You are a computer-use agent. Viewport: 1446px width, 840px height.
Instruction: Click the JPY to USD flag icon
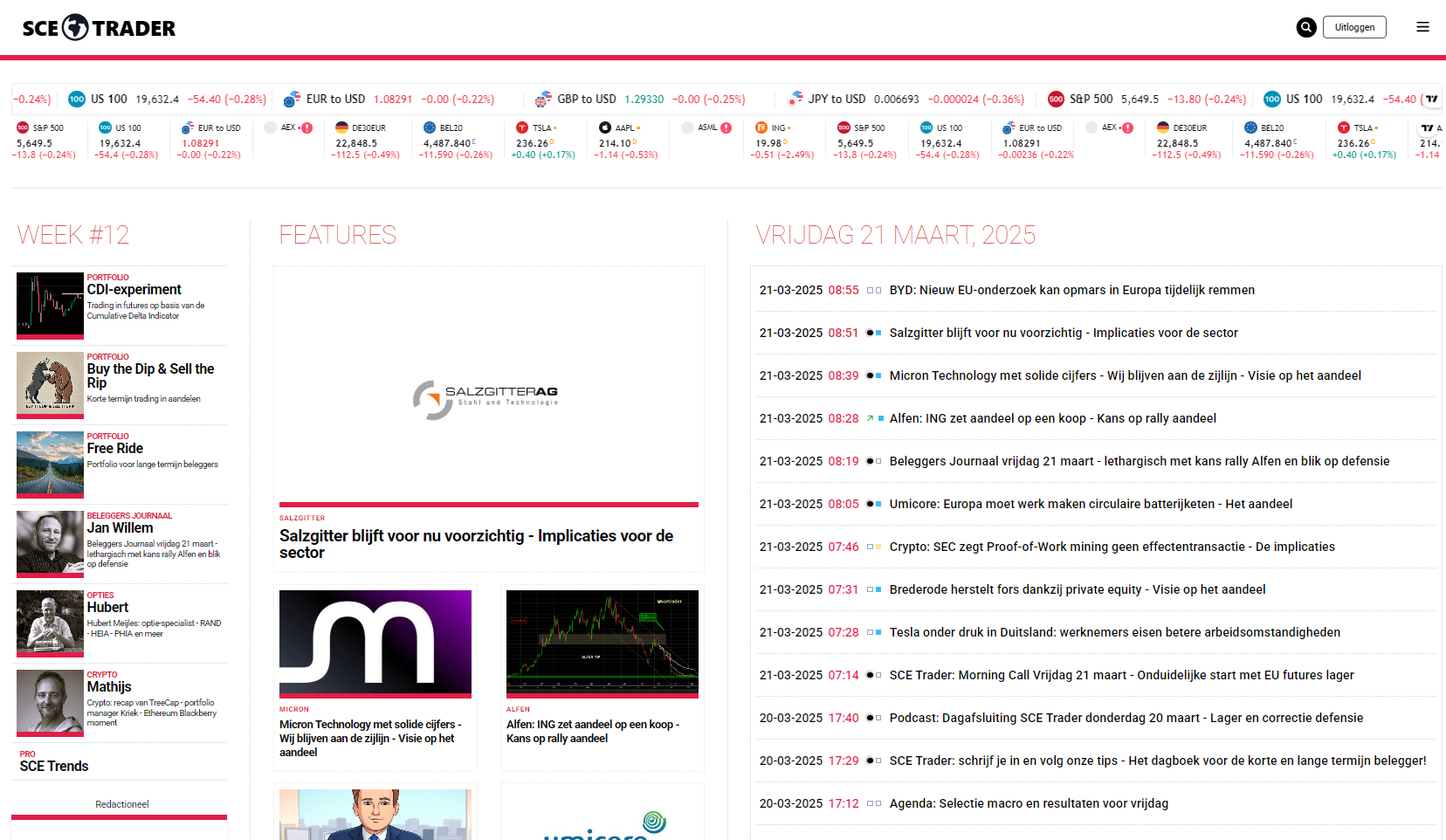(795, 99)
